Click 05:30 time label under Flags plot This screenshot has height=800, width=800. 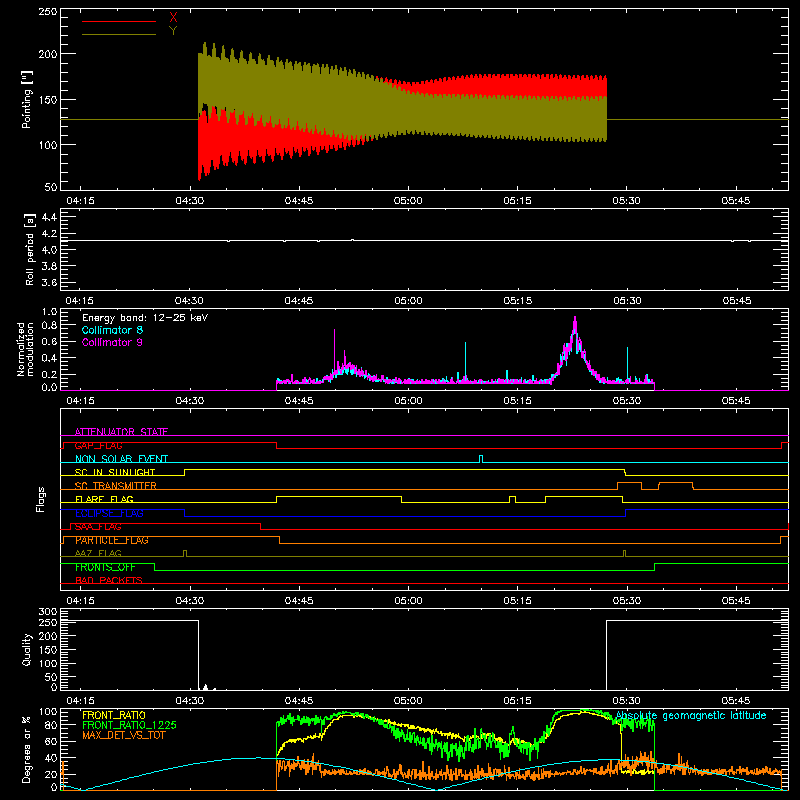click(x=627, y=601)
